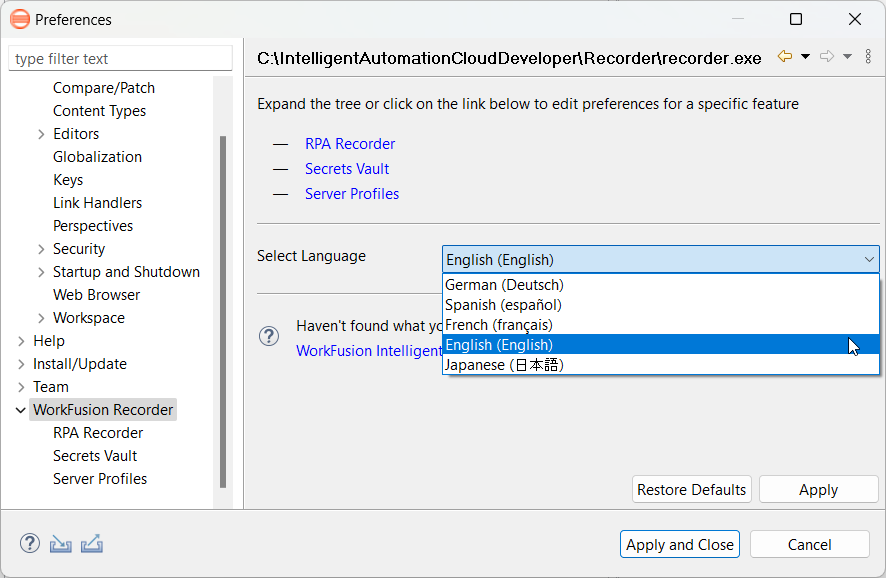Expand the Team tree node
The image size is (886, 578).
coord(21,387)
